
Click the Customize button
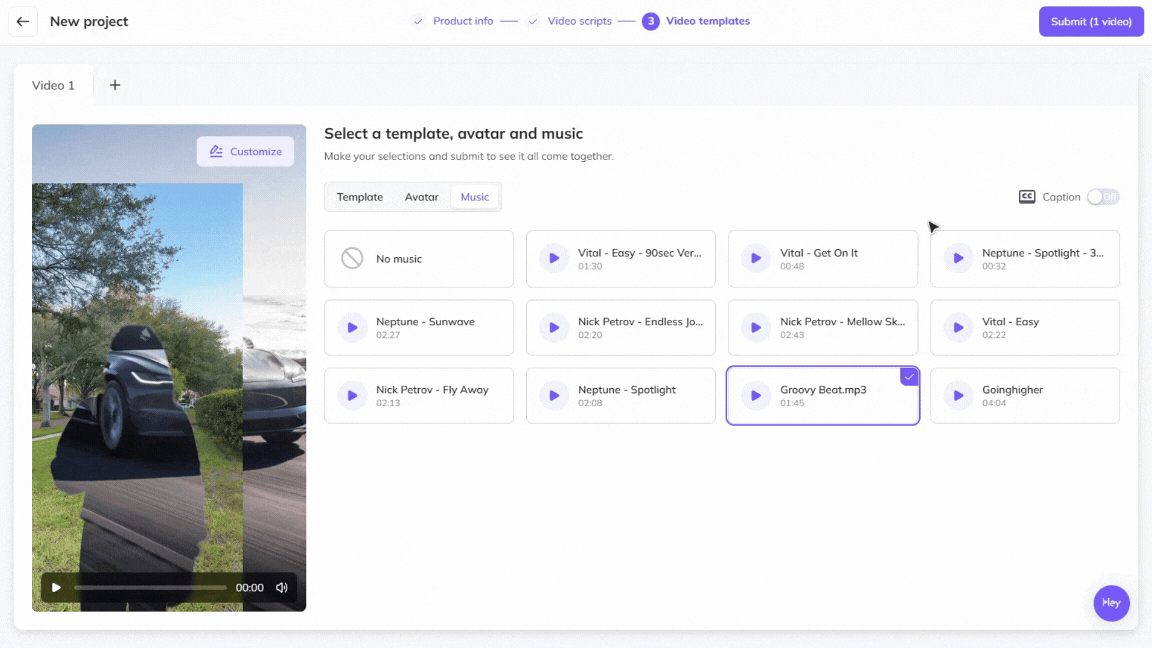[x=245, y=152]
